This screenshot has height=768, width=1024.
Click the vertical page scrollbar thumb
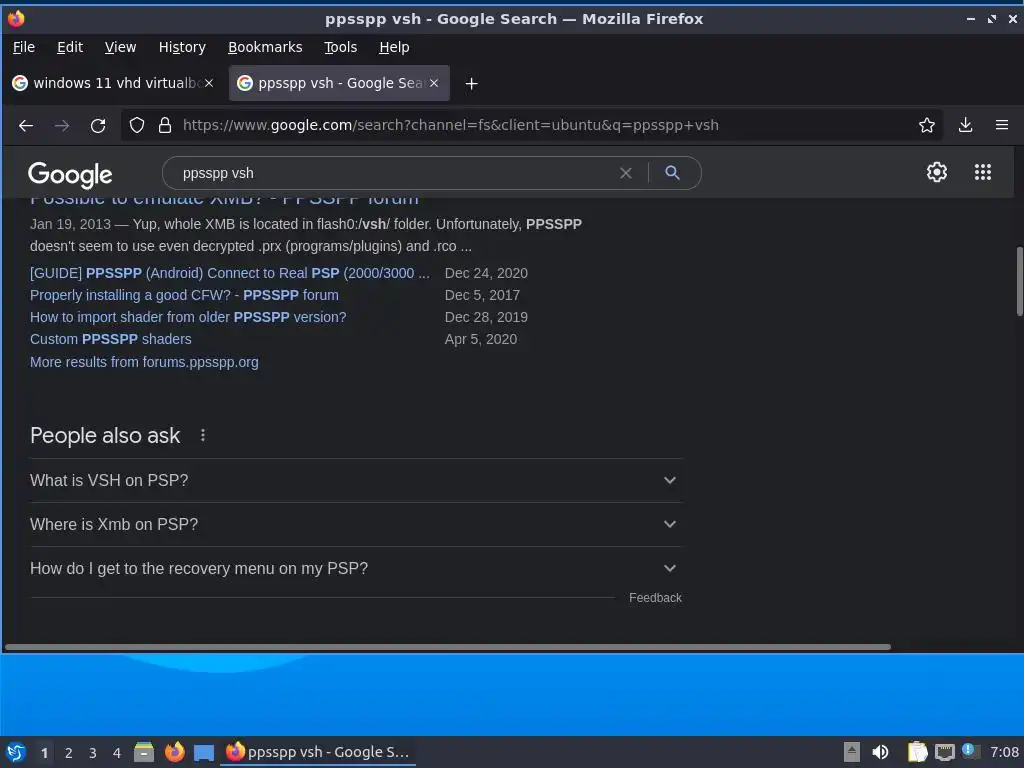pos(1019,281)
